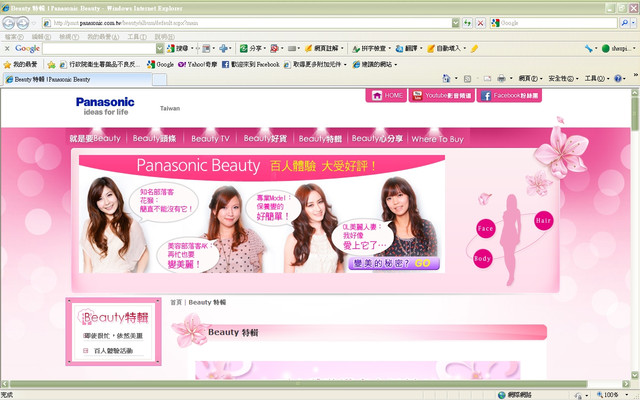Click the add to favorites bar star icon
This screenshot has width=640, height=400.
pyautogui.click(x=51, y=64)
